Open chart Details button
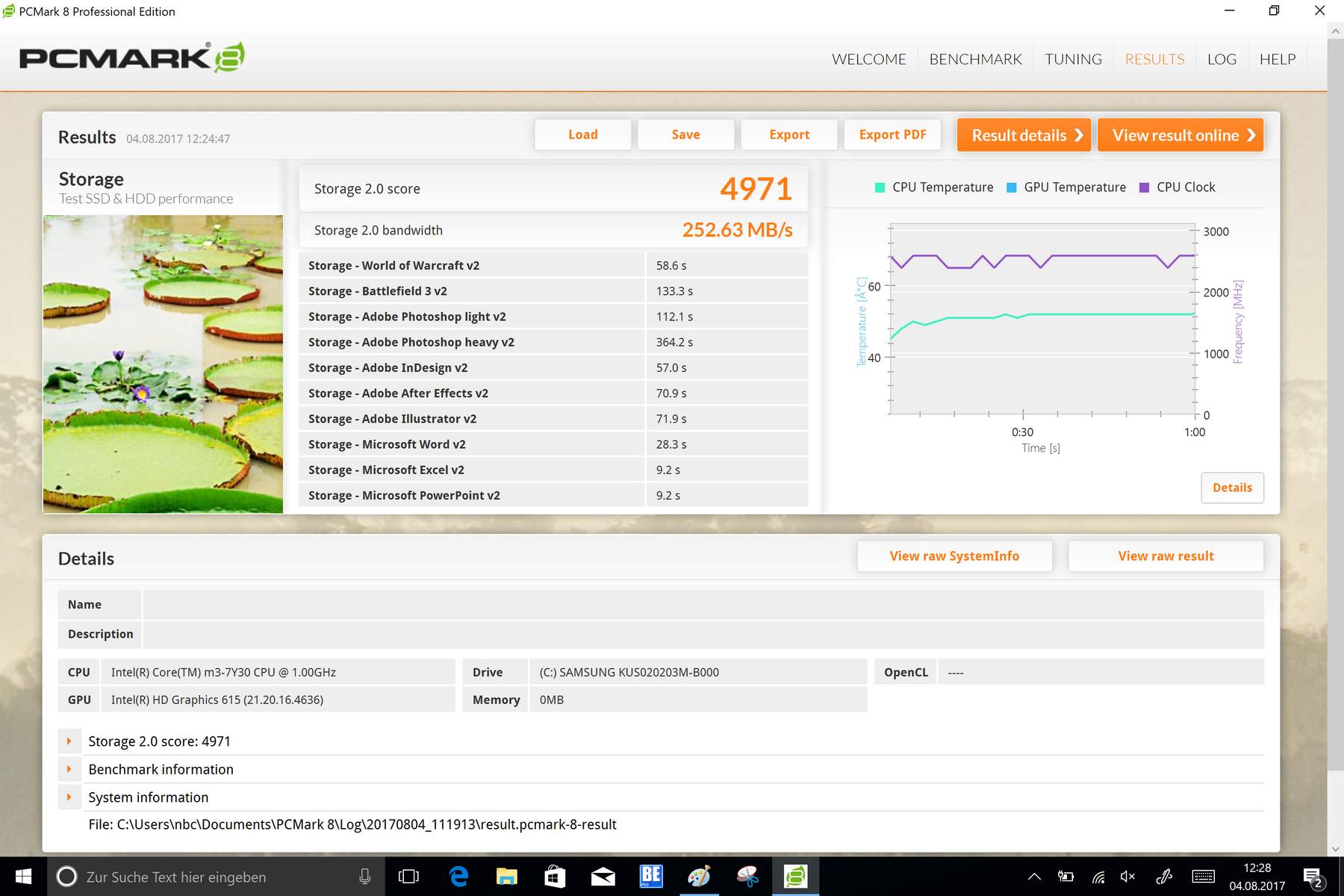 (x=1232, y=488)
